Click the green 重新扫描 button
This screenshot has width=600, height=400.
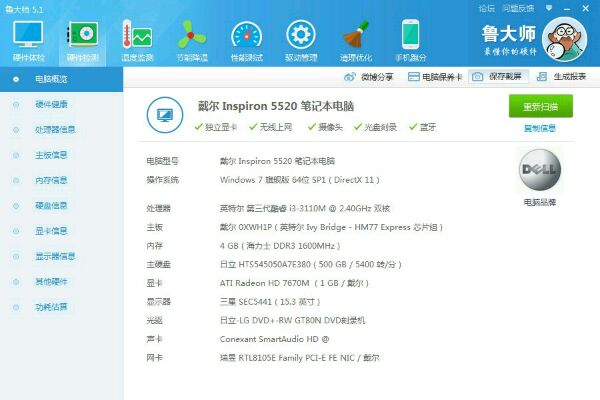point(541,106)
